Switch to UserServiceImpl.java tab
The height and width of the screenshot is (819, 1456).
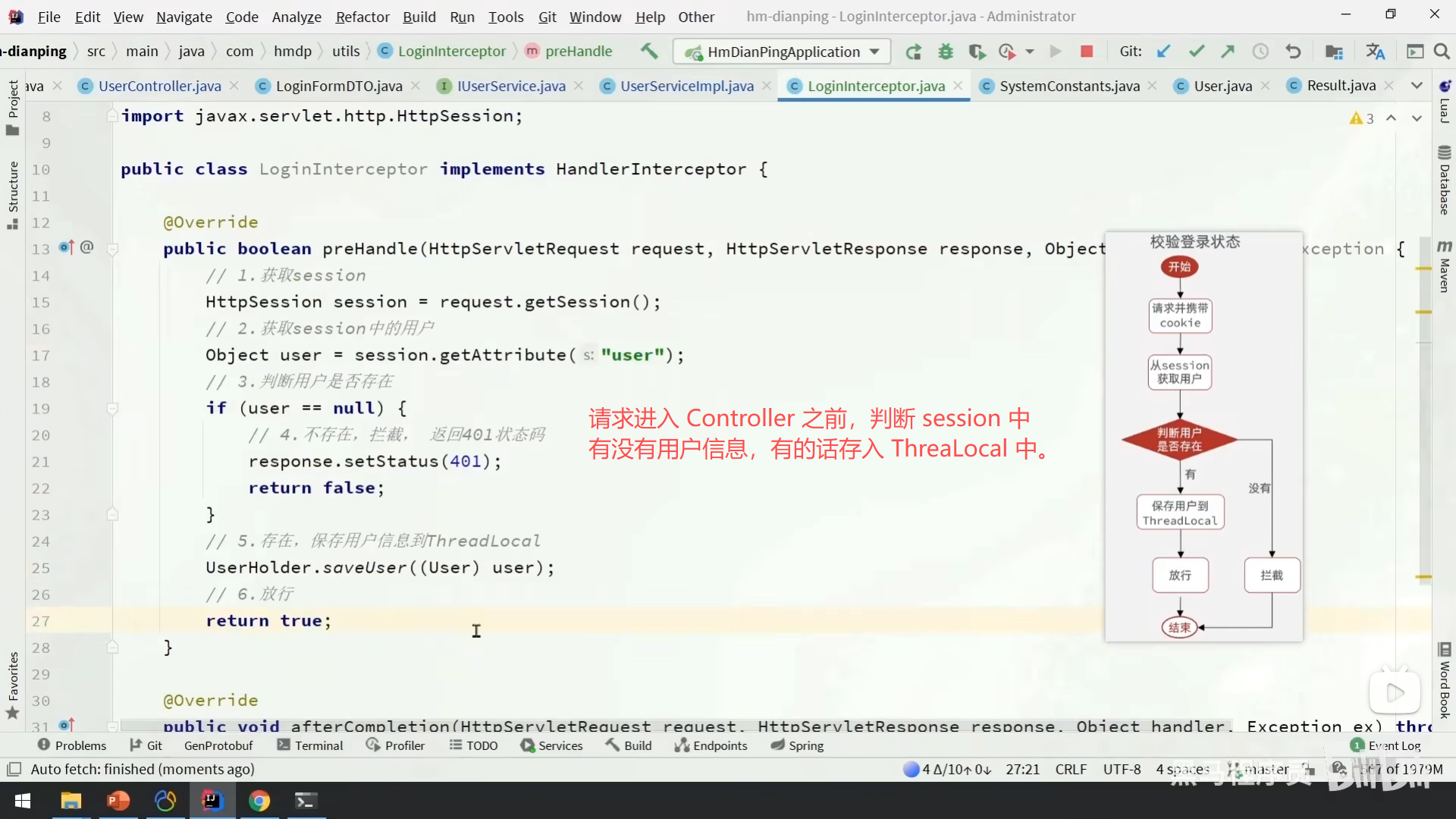(686, 86)
